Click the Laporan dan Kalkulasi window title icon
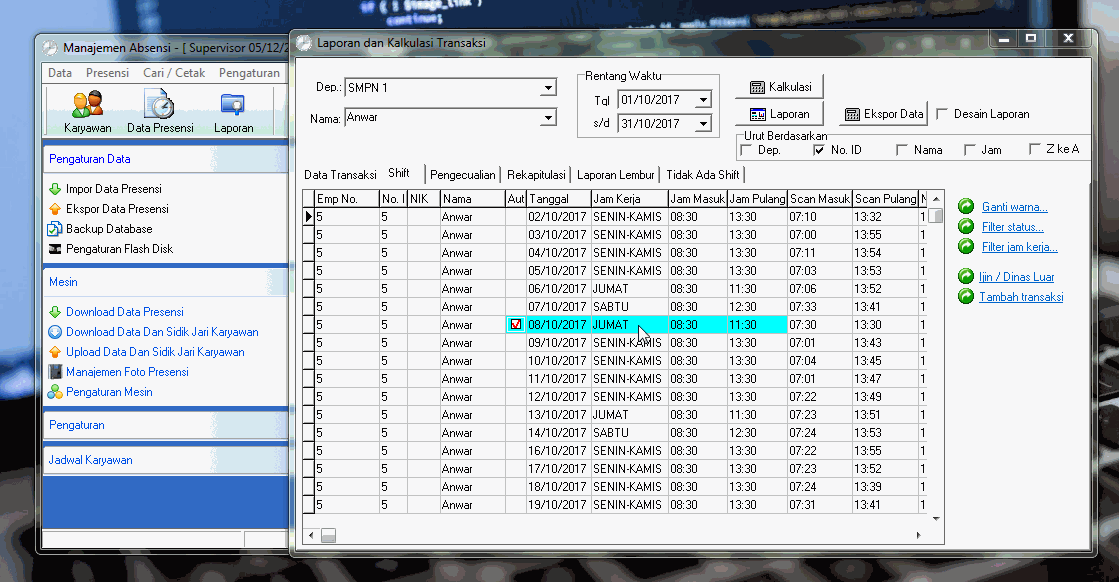1119x582 pixels. [304, 43]
